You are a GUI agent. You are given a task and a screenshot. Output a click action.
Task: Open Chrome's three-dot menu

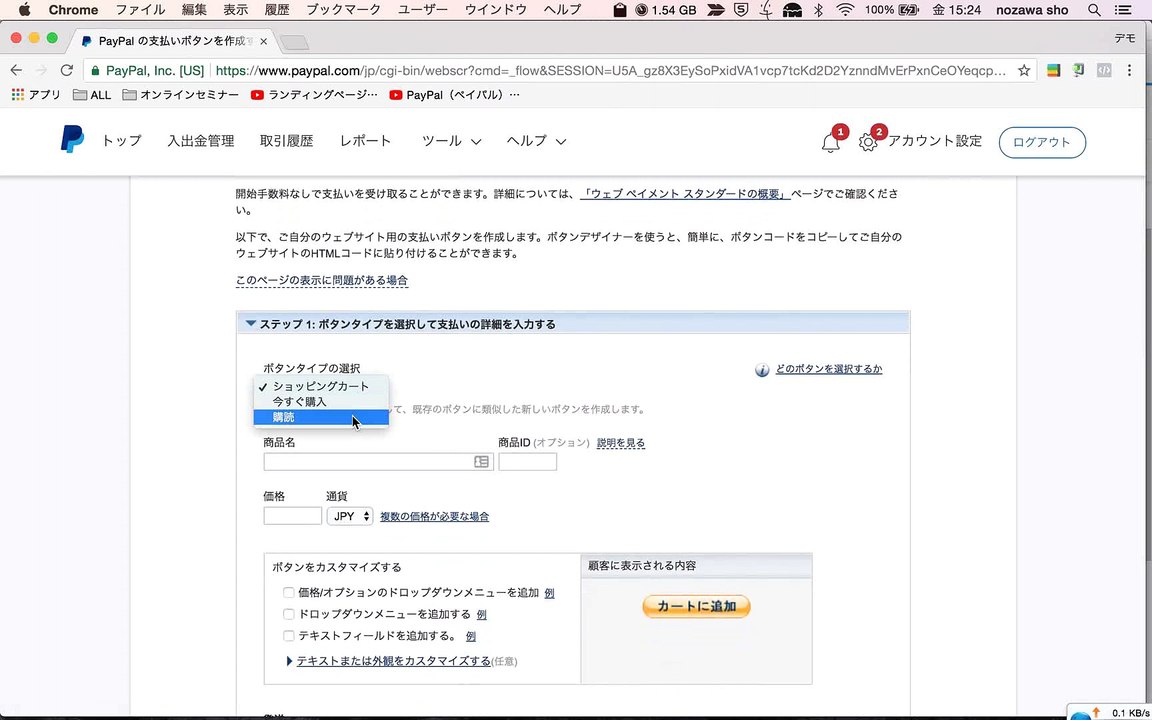pyautogui.click(x=1129, y=71)
